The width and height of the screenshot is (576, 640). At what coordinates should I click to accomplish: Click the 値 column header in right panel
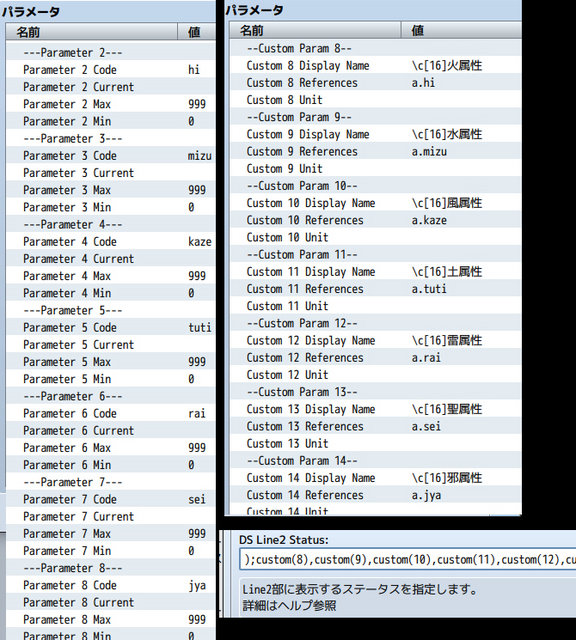click(x=461, y=30)
